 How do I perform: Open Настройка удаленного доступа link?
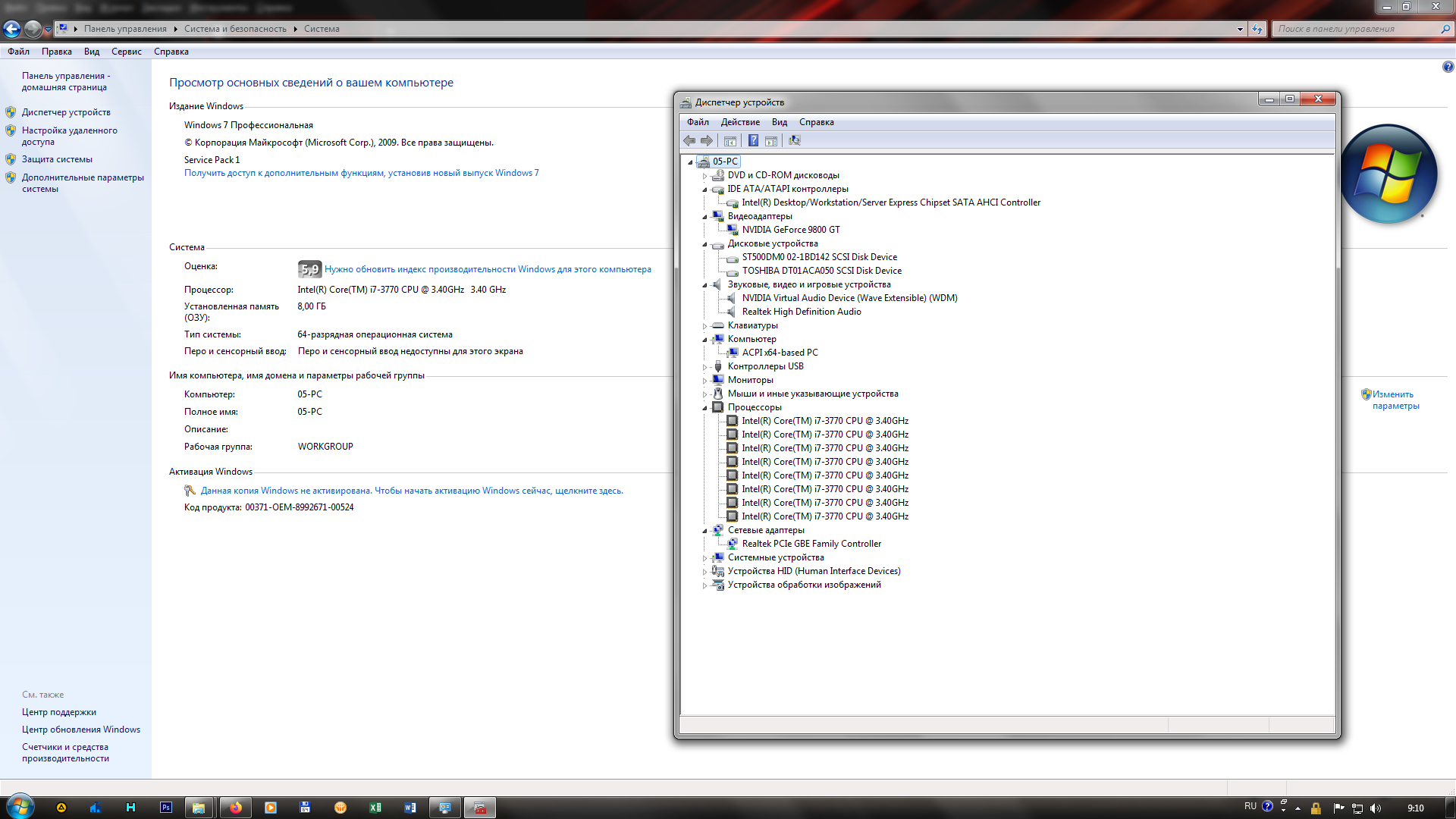coord(69,136)
